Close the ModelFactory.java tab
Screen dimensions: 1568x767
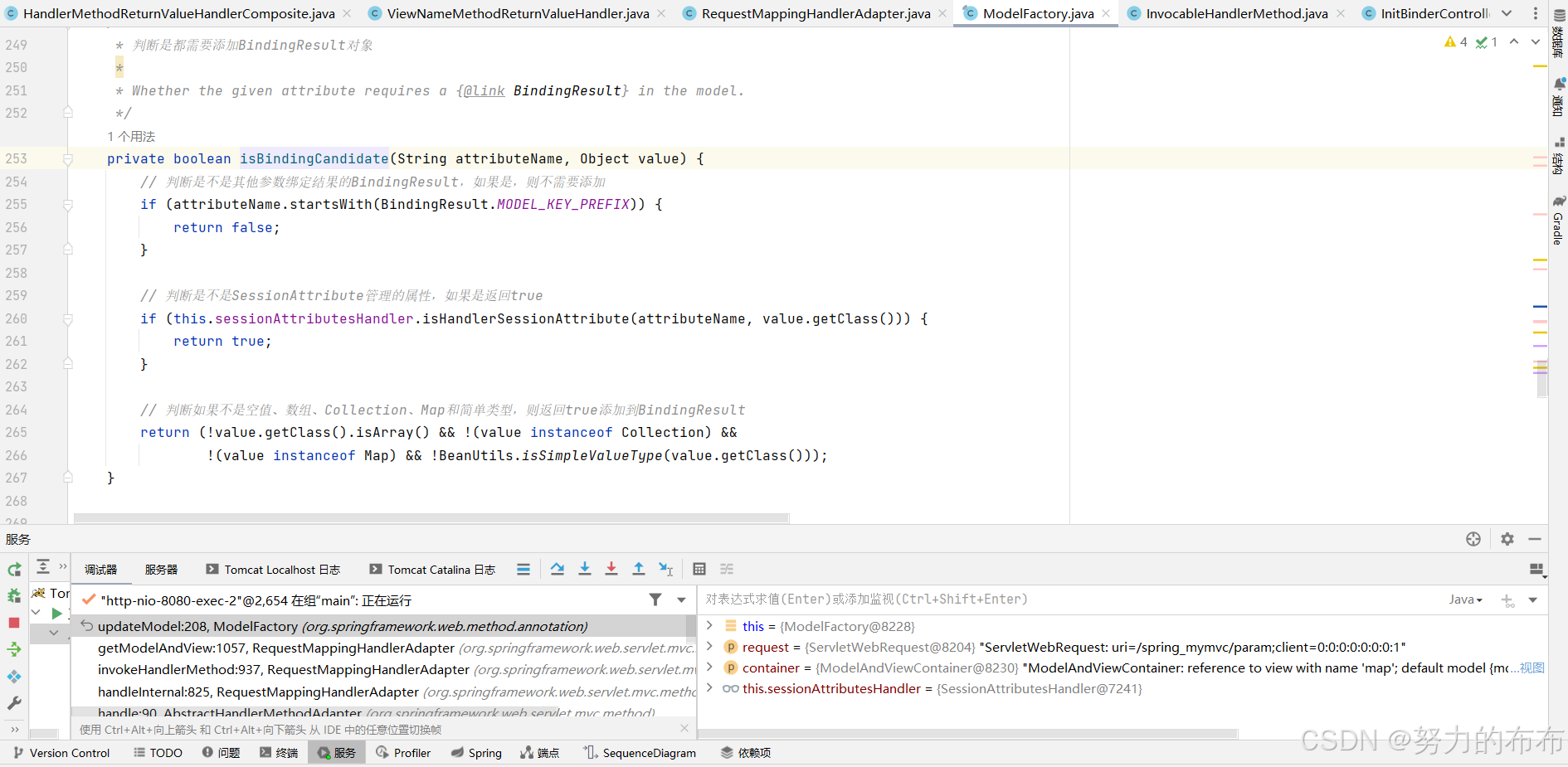tap(1106, 13)
